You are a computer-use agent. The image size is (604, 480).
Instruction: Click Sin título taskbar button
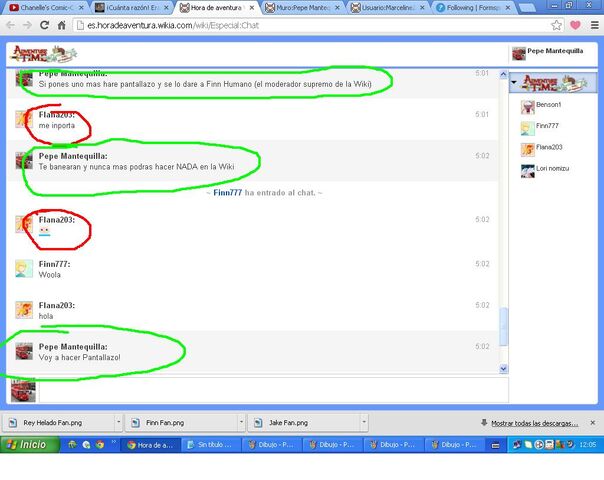[x=211, y=445]
